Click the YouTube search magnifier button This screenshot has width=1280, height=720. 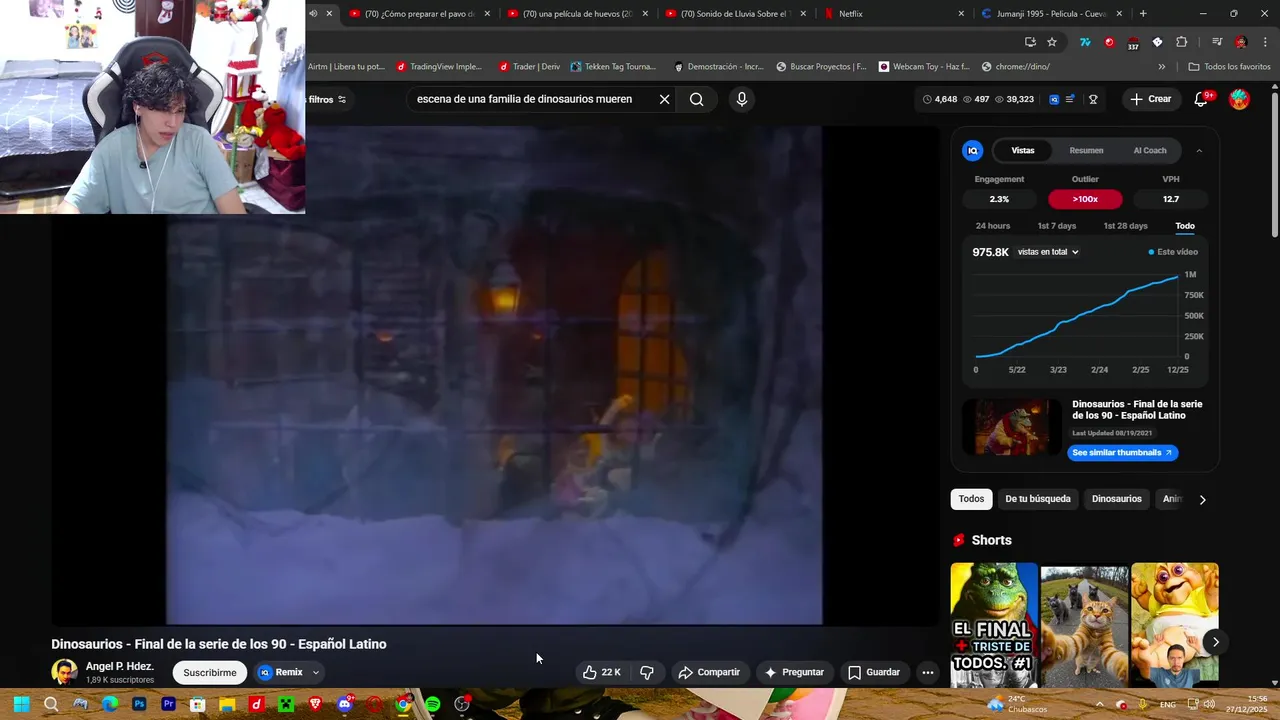(x=697, y=99)
